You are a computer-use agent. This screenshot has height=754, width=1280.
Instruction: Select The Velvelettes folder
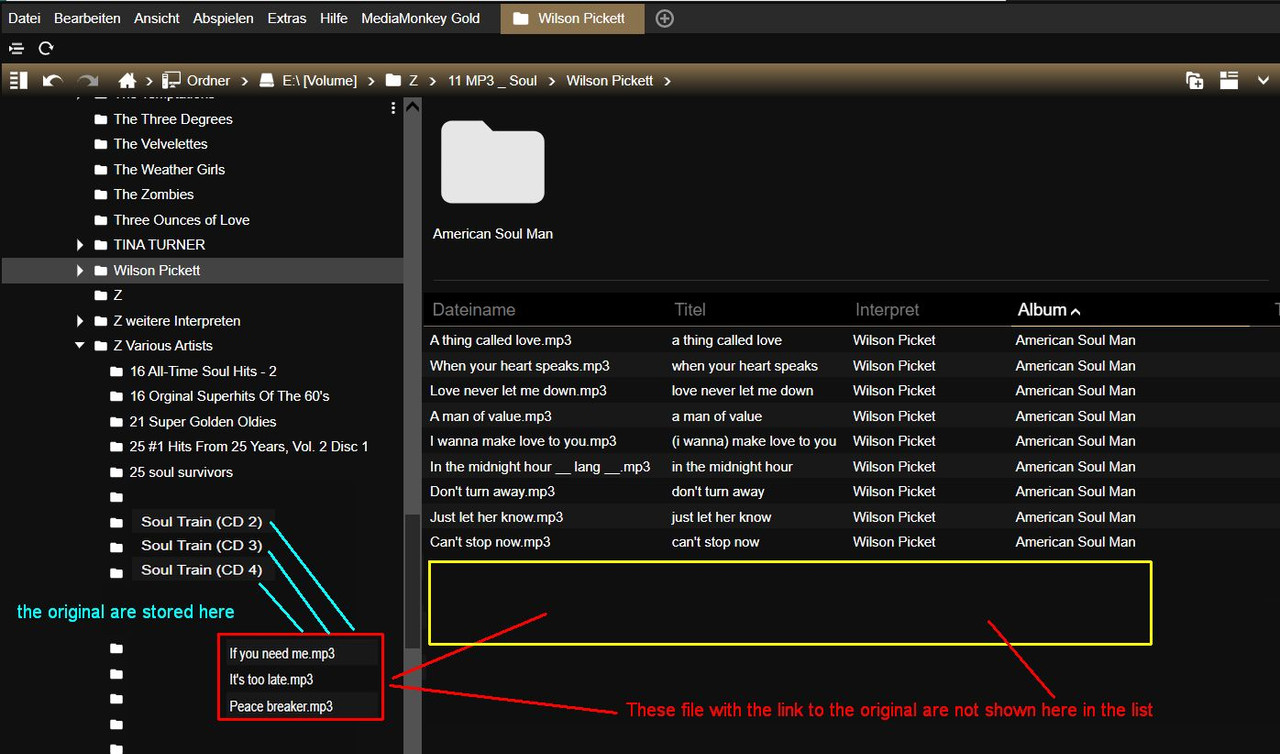click(x=160, y=144)
